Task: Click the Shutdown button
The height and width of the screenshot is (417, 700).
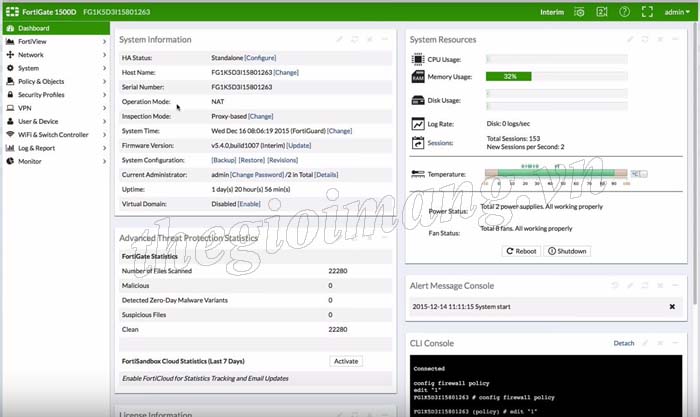Action: tap(567, 251)
